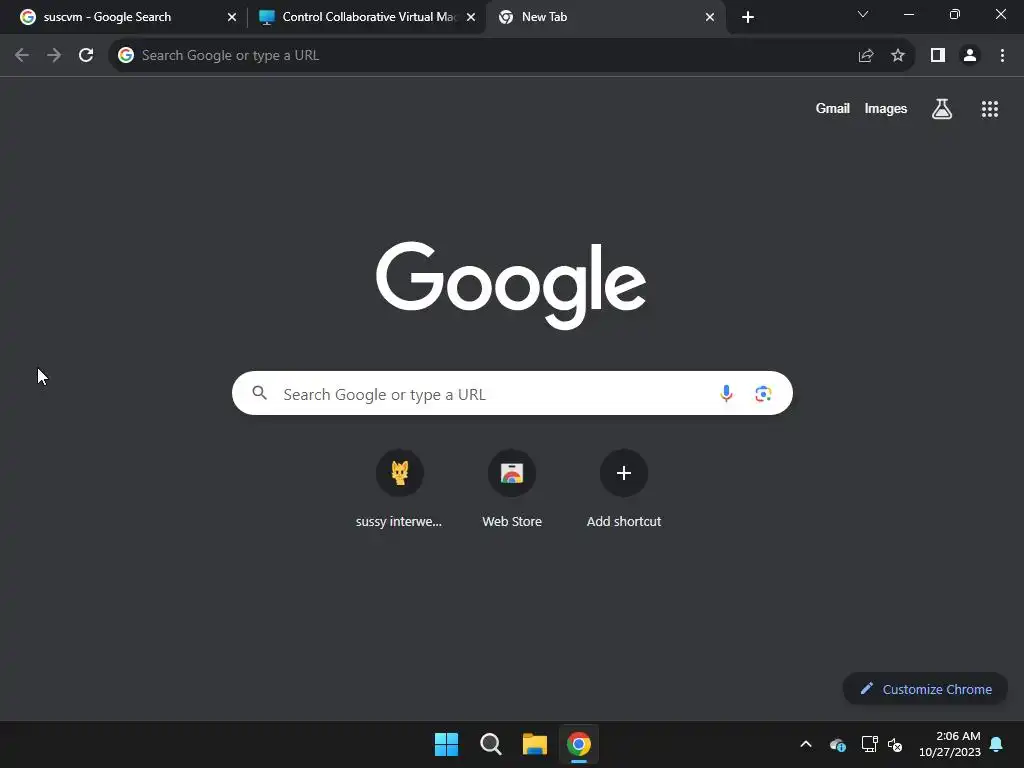This screenshot has width=1024, height=768.
Task: Close the New Tab tab
Action: coord(710,17)
